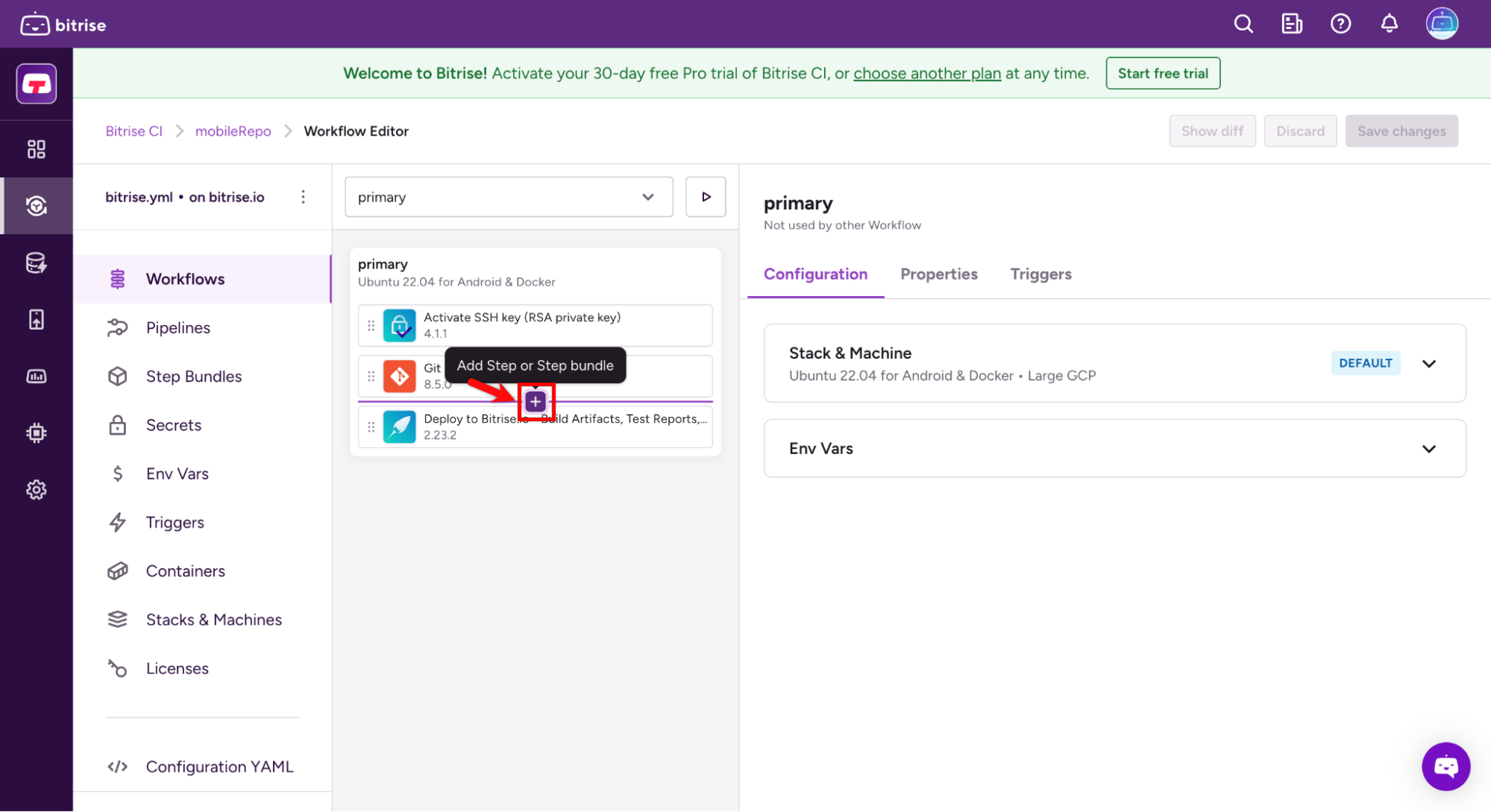Image resolution: width=1491 pixels, height=812 pixels.
Task: Click the DEFAULT badge on Stack & Machine
Action: (x=1365, y=363)
